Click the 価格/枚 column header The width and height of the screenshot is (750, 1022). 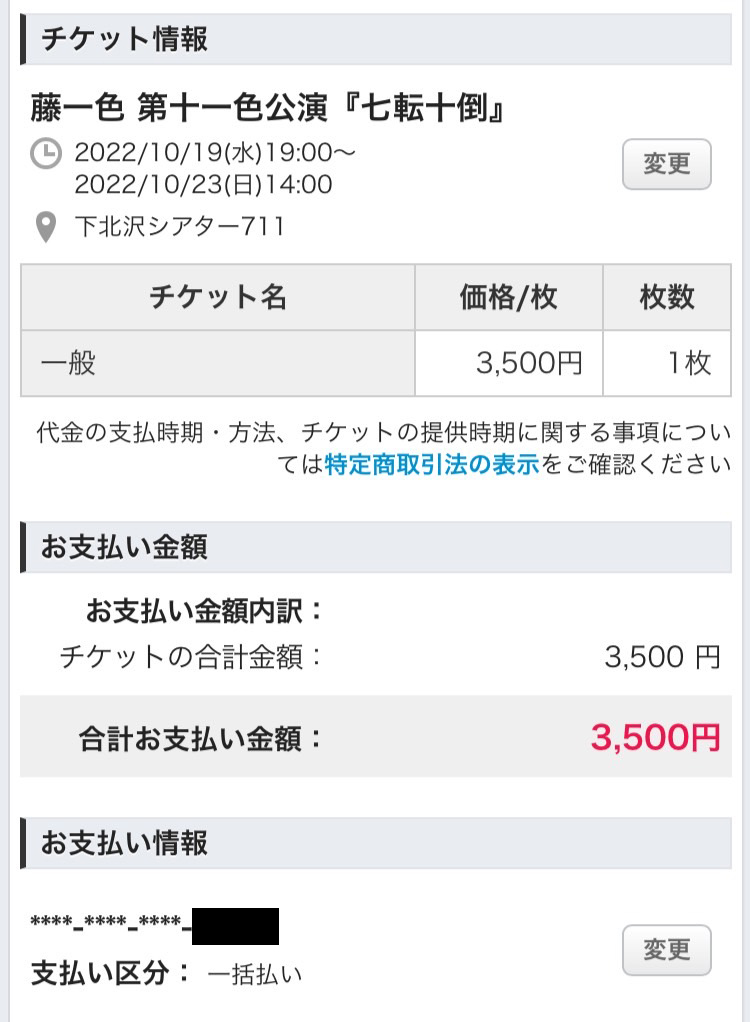pos(508,298)
